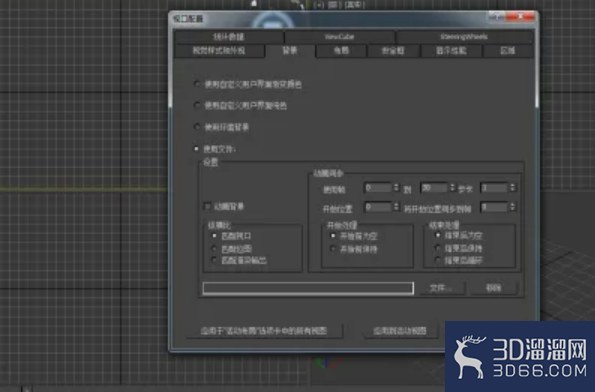Click the 开始位置 value field

coord(378,207)
